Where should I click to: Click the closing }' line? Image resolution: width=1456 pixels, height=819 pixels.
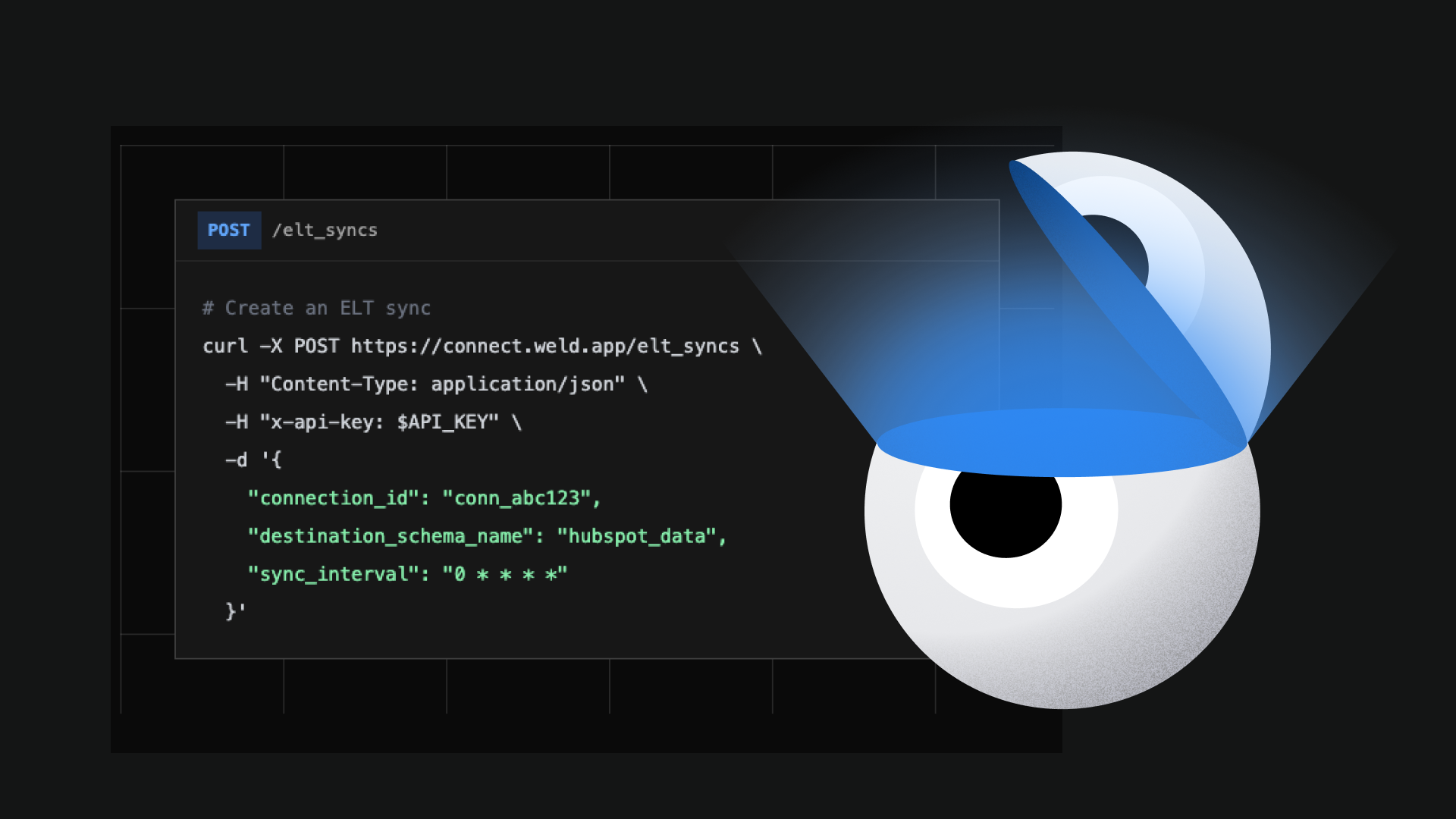[x=236, y=611]
